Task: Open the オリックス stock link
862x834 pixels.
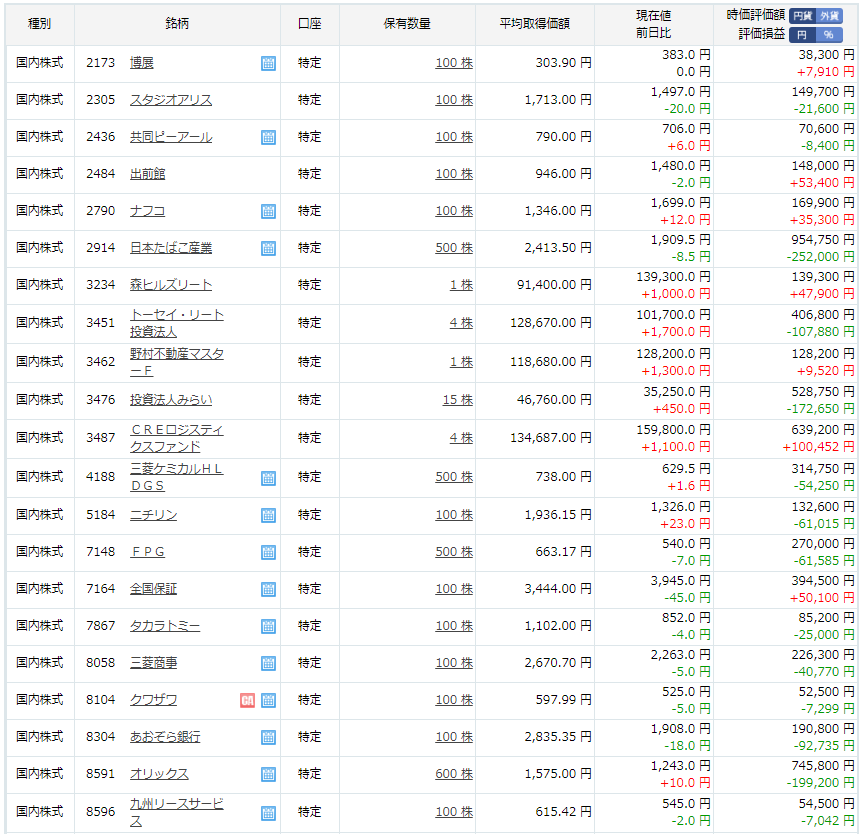Action: click(159, 774)
